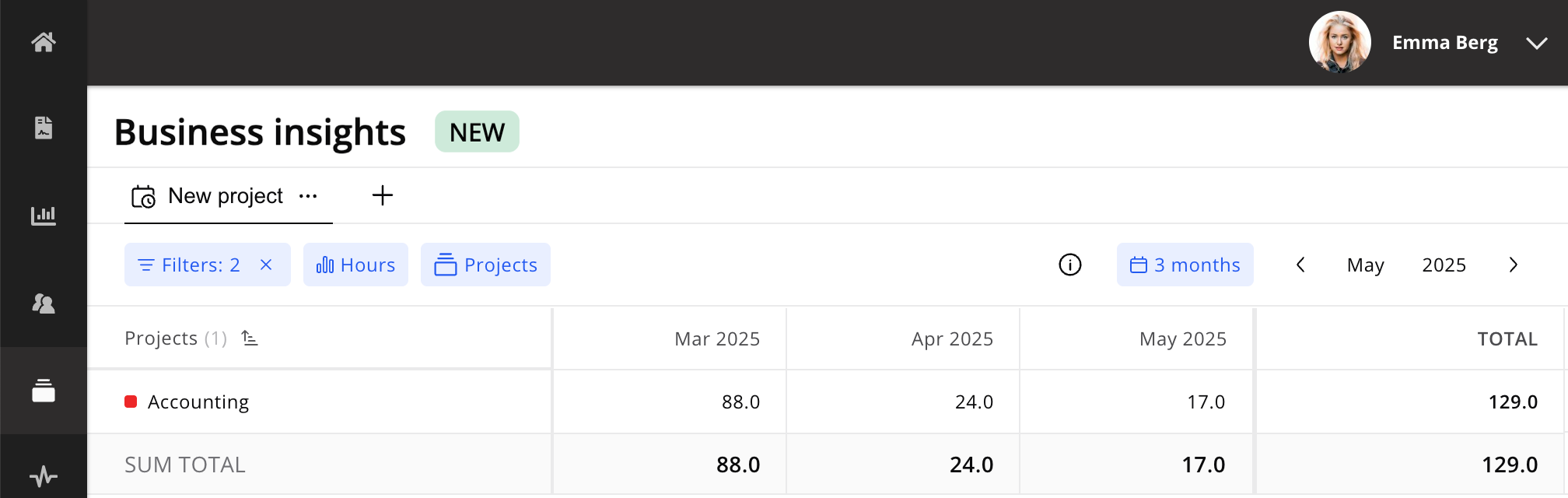Open the Filters: 2 panel
Viewport: 1568px width, 498px height.
point(190,265)
